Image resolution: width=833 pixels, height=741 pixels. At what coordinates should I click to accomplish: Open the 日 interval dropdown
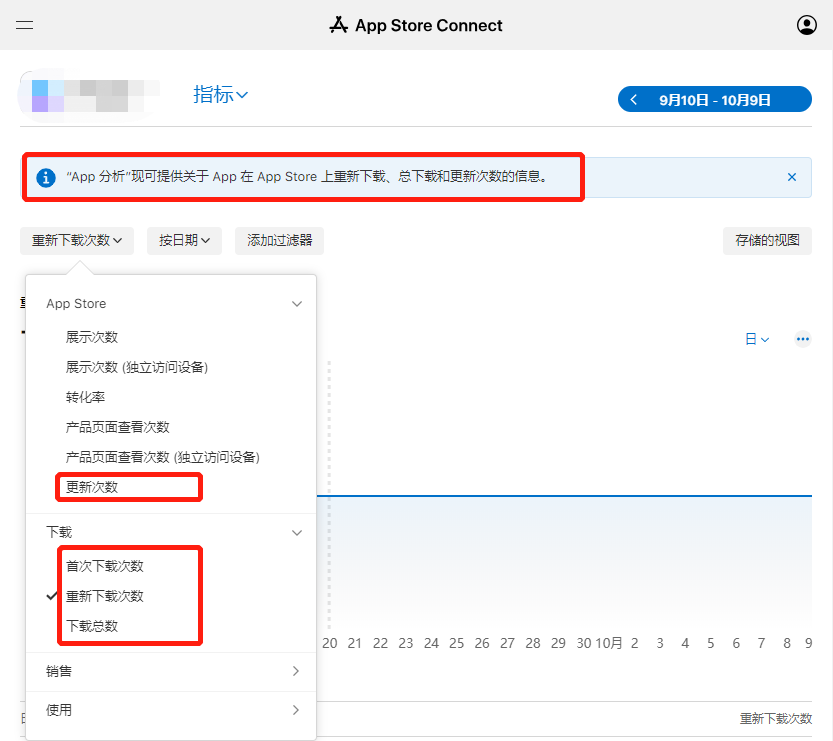757,339
